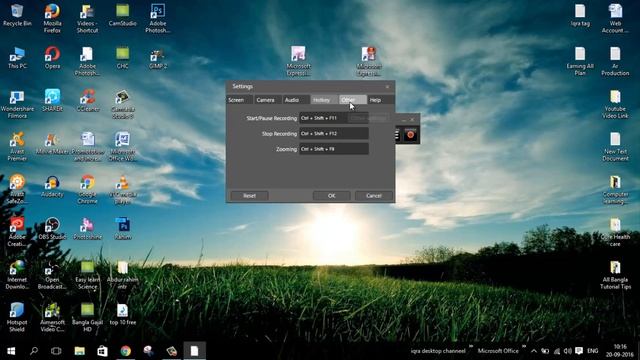
Task: Select the OBS Studio desktop icon
Action: tap(52, 229)
